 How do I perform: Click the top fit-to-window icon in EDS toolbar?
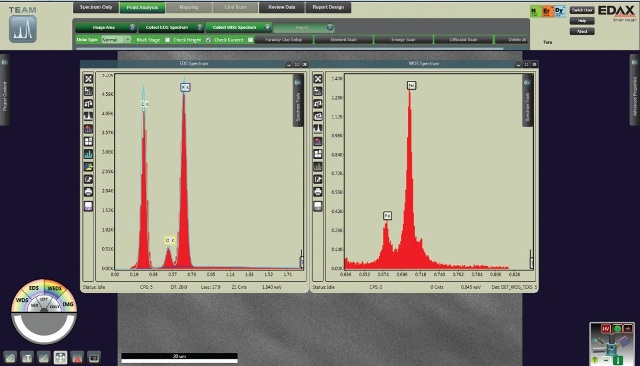click(x=88, y=79)
